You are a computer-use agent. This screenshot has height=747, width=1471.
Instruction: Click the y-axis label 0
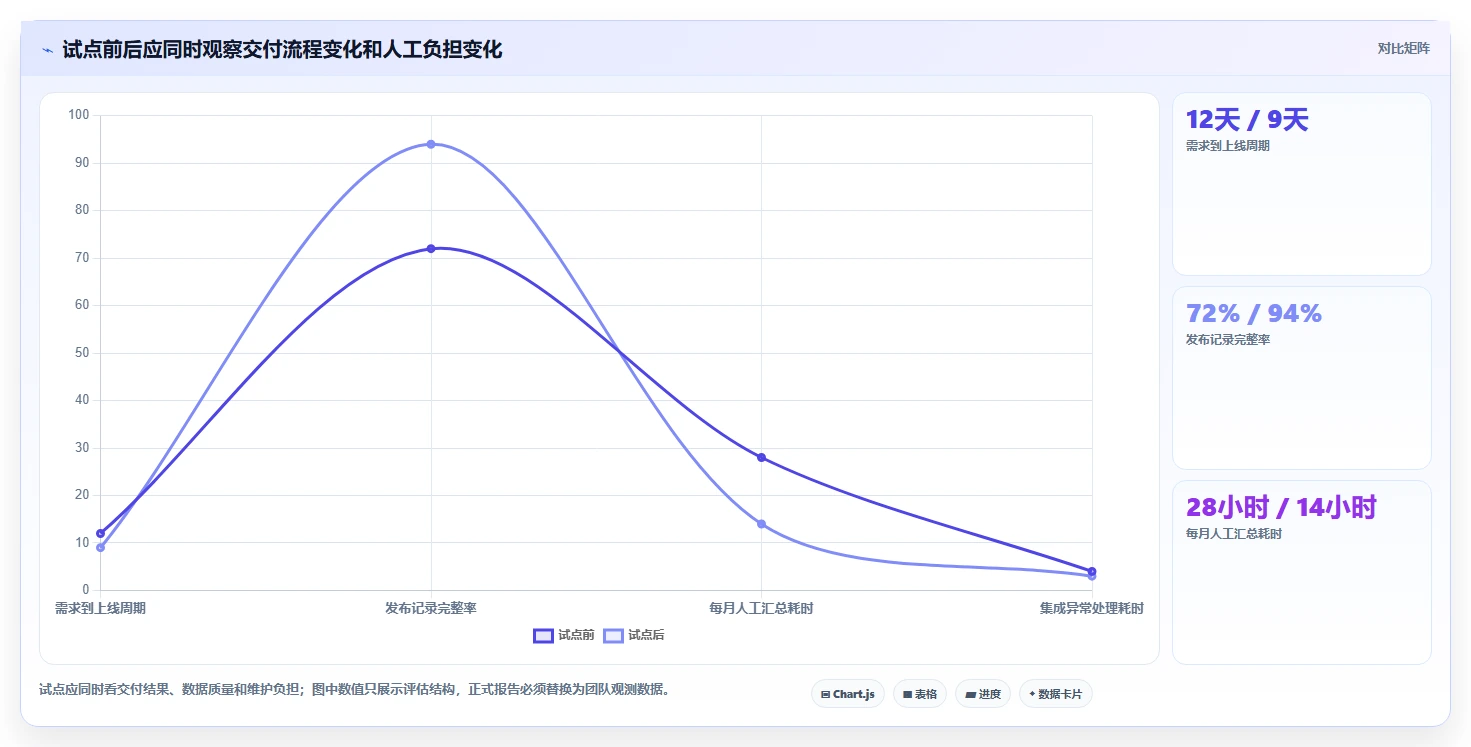[x=86, y=590]
